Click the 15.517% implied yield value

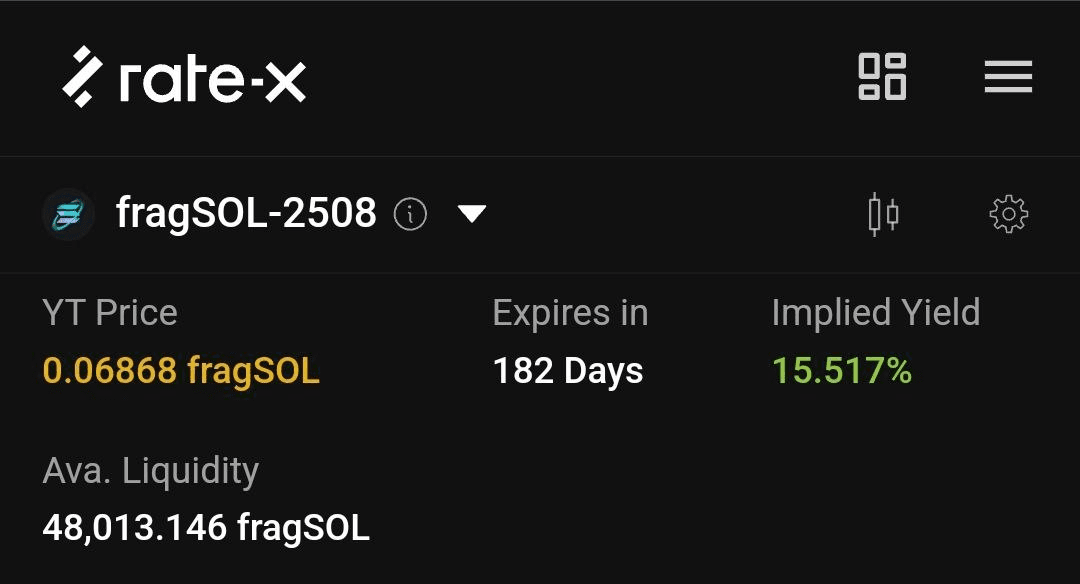[x=842, y=371]
